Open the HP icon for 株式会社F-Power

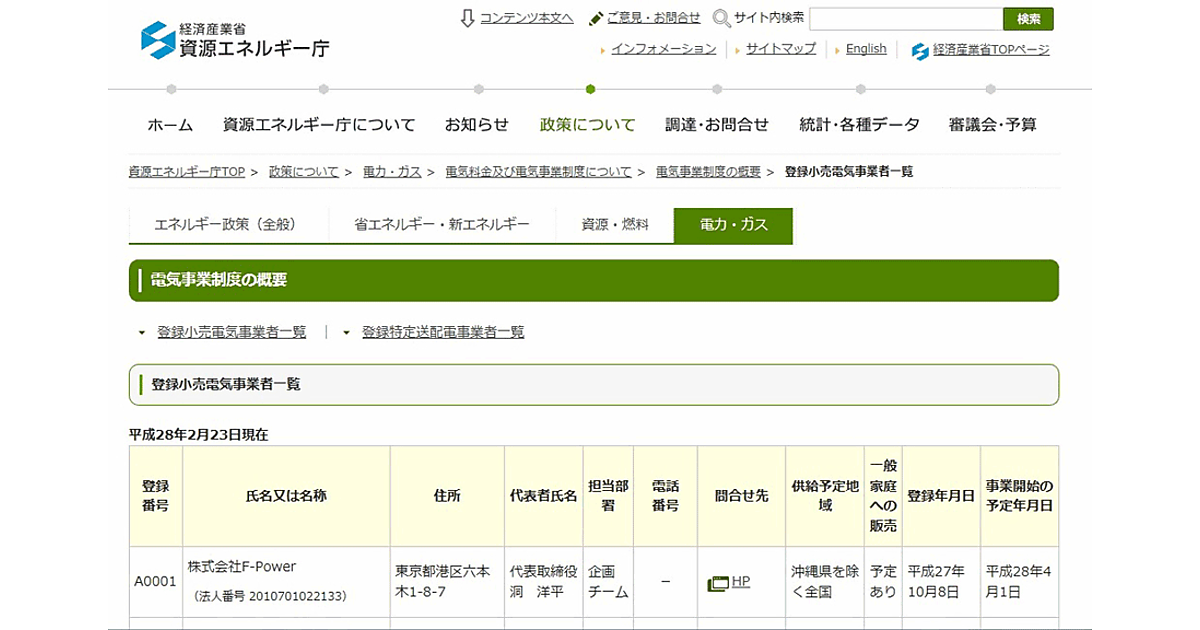pos(719,583)
